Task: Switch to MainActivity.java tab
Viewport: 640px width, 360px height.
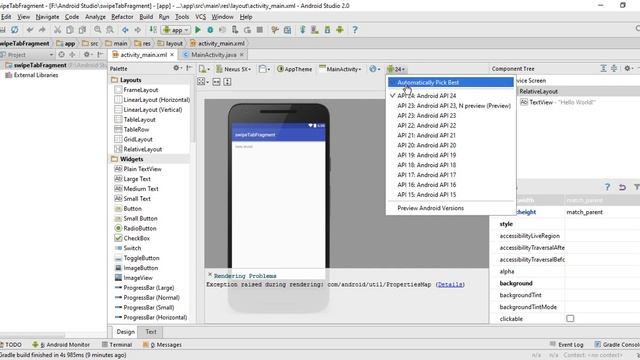Action: point(213,55)
